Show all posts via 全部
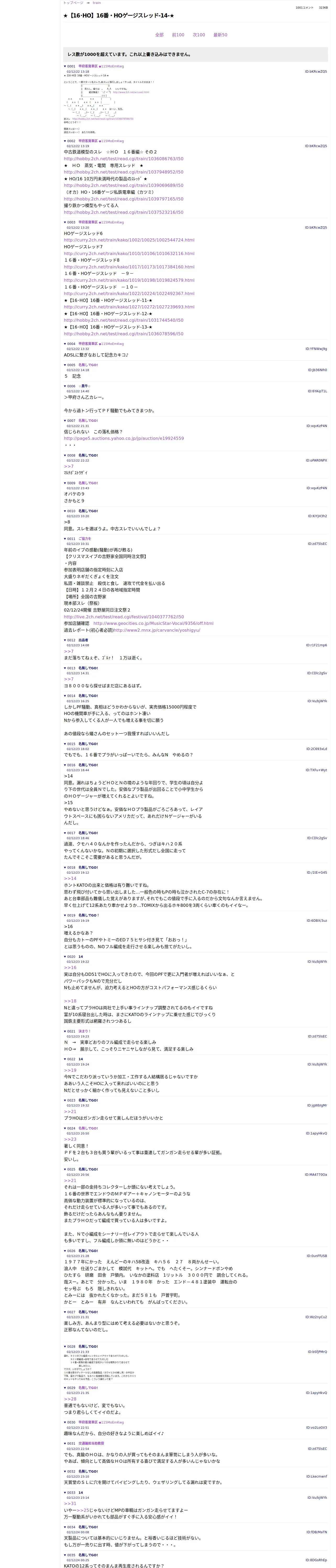This screenshot has width=336, height=1568. tap(159, 35)
